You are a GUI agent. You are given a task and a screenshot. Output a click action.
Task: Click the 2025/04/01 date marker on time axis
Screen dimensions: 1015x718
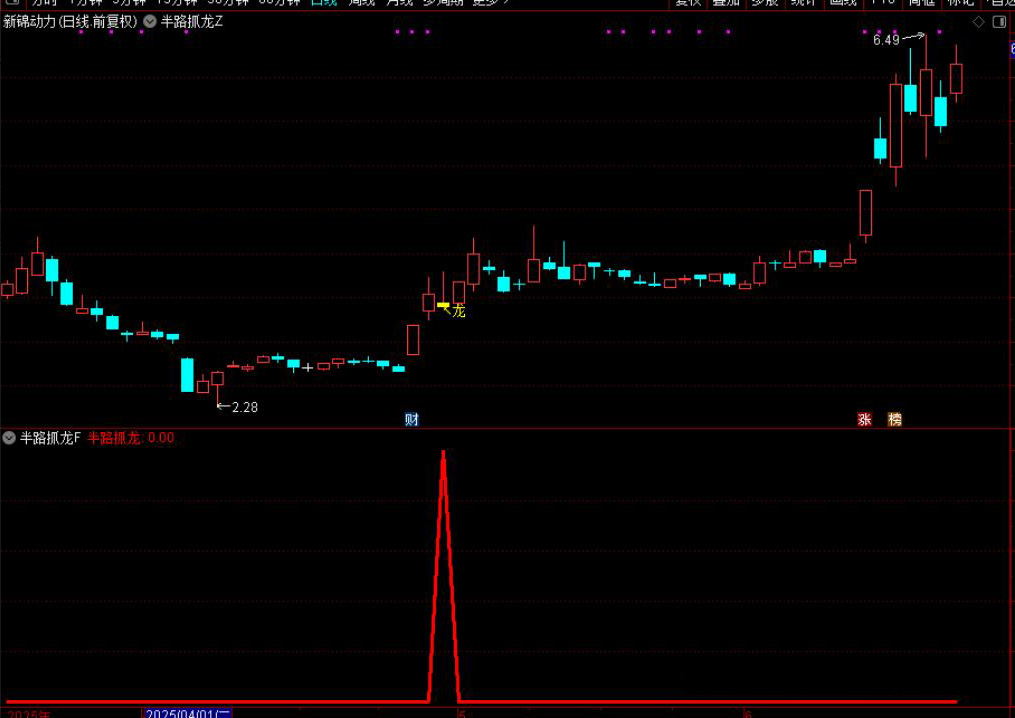(188, 713)
